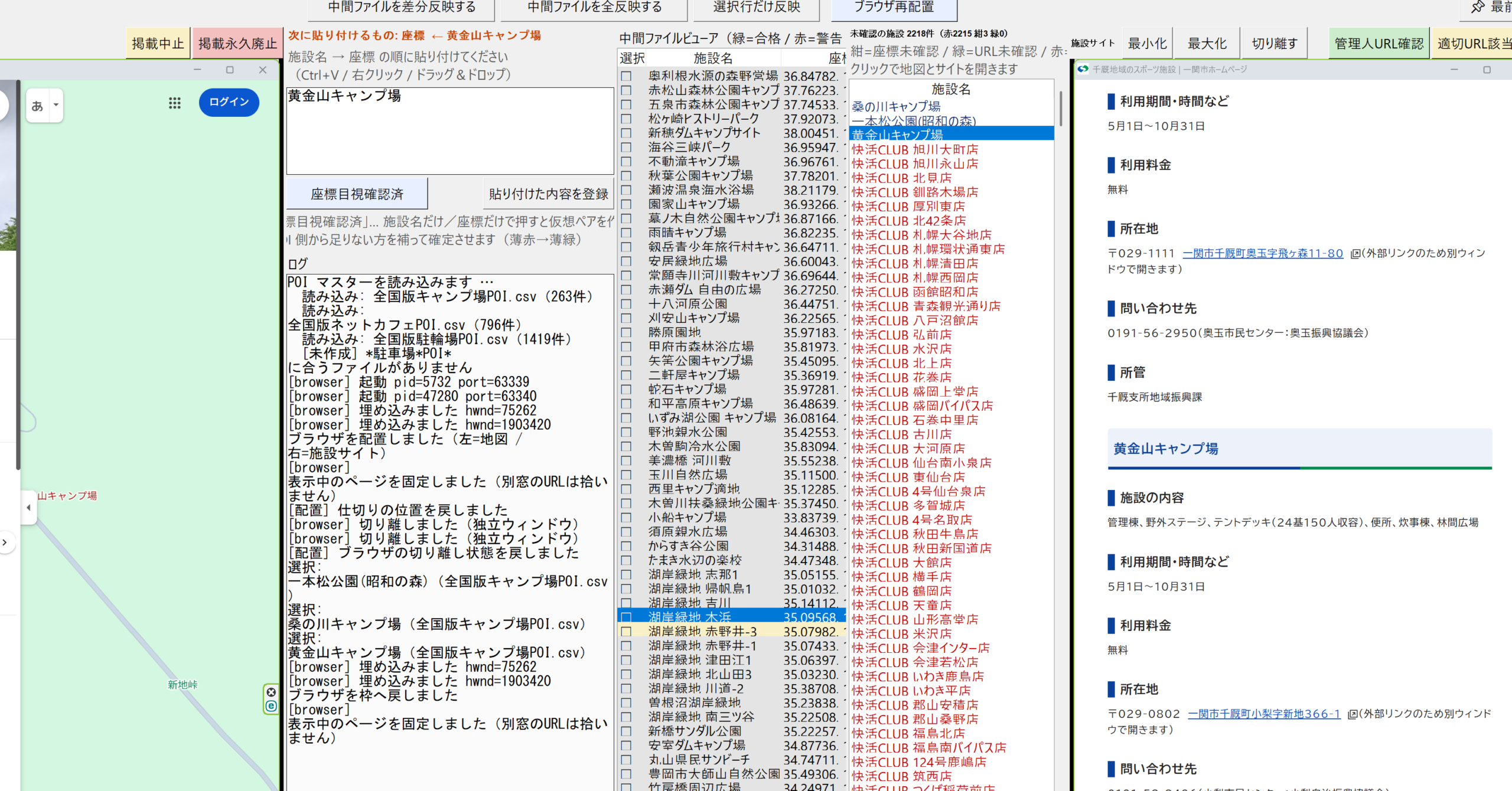Click 貼り付けた内容を登録 button
This screenshot has width=1512, height=791.
[x=549, y=194]
